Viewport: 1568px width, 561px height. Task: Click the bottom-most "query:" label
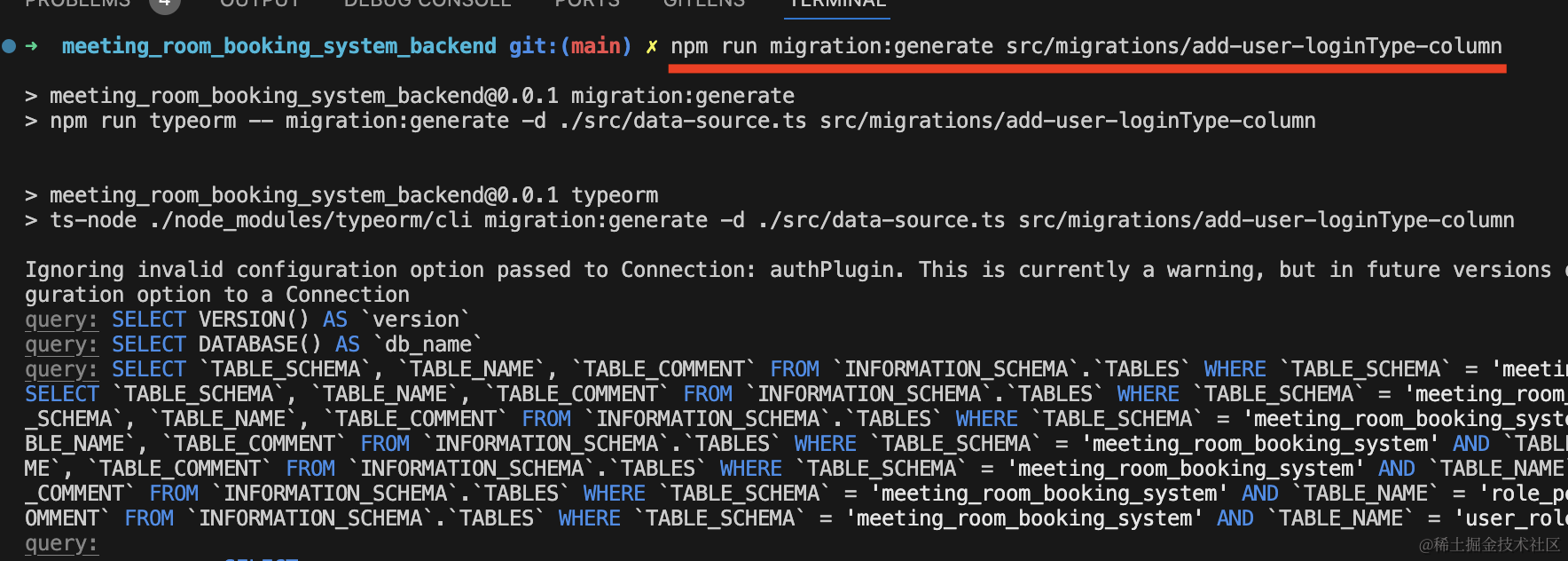click(61, 543)
